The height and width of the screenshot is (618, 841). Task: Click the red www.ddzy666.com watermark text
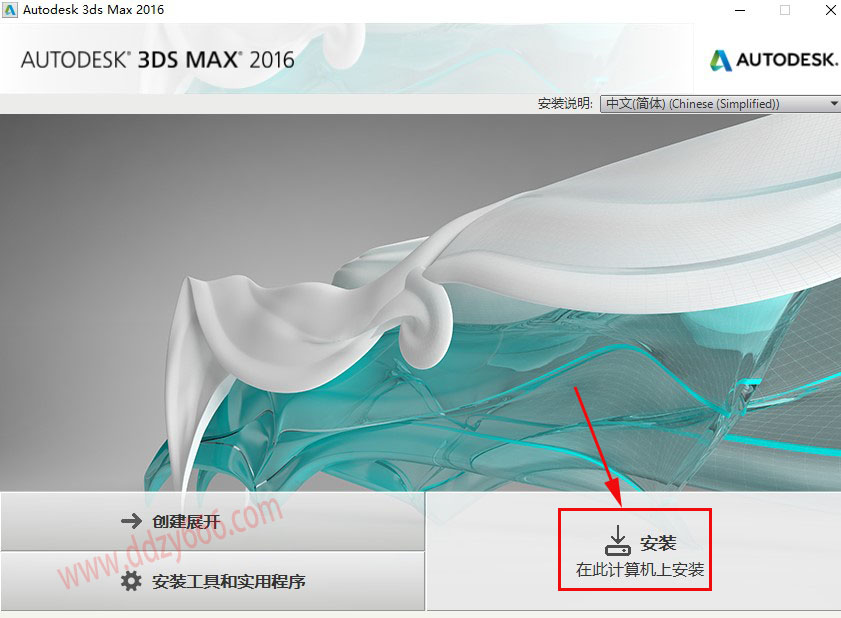171,543
